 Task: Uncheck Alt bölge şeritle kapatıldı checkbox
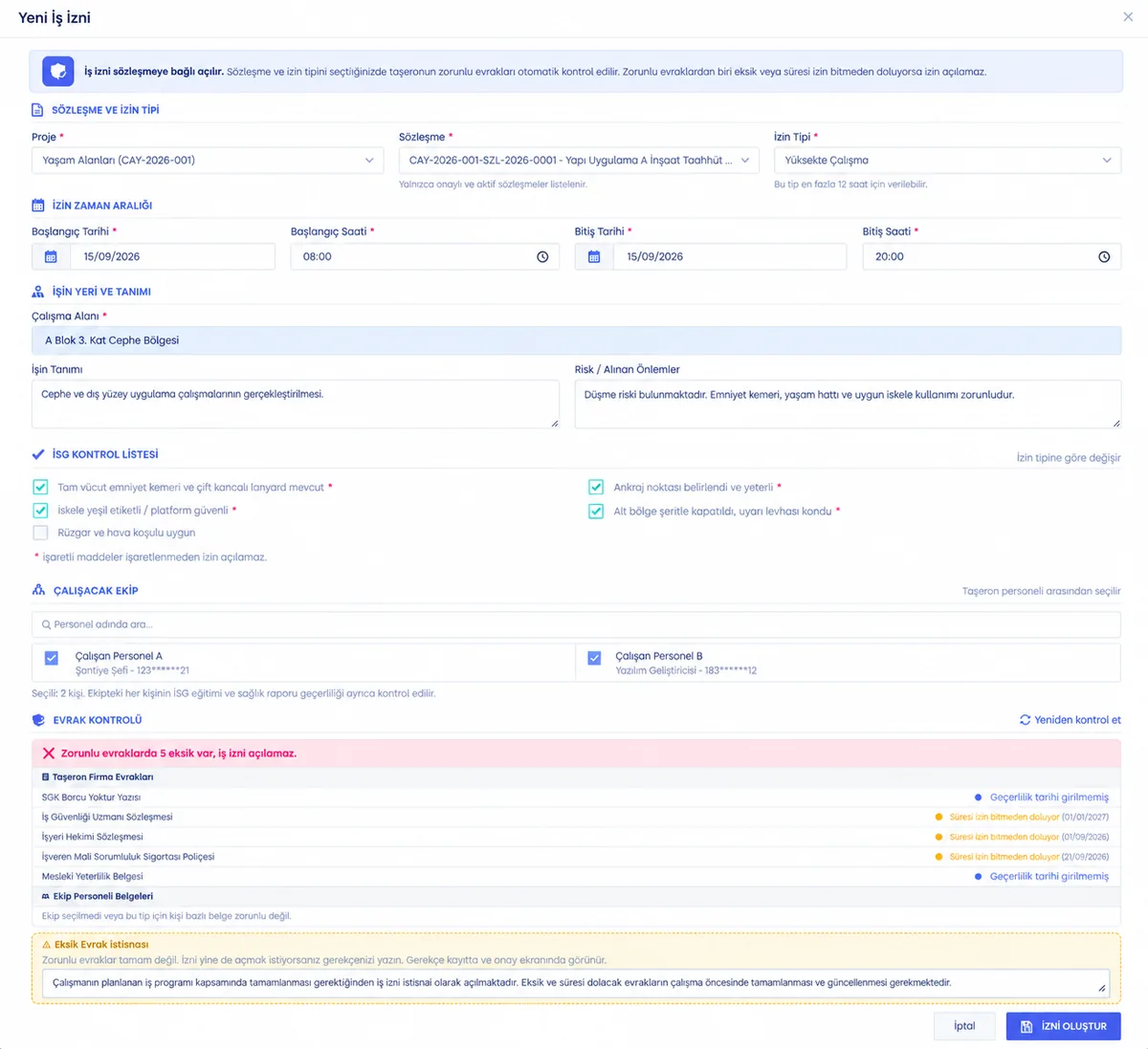pyautogui.click(x=596, y=512)
